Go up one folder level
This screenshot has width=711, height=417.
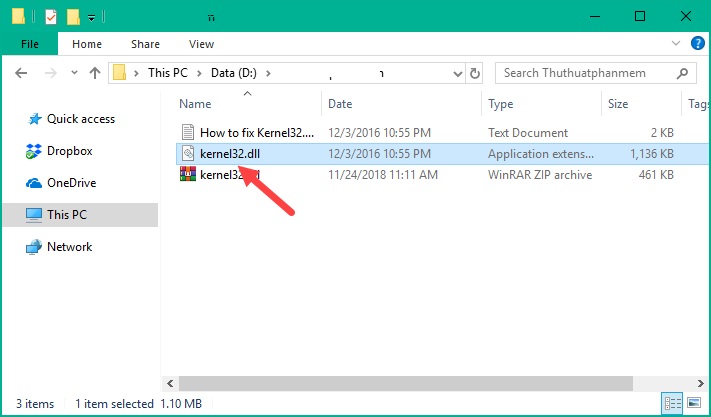(x=95, y=73)
